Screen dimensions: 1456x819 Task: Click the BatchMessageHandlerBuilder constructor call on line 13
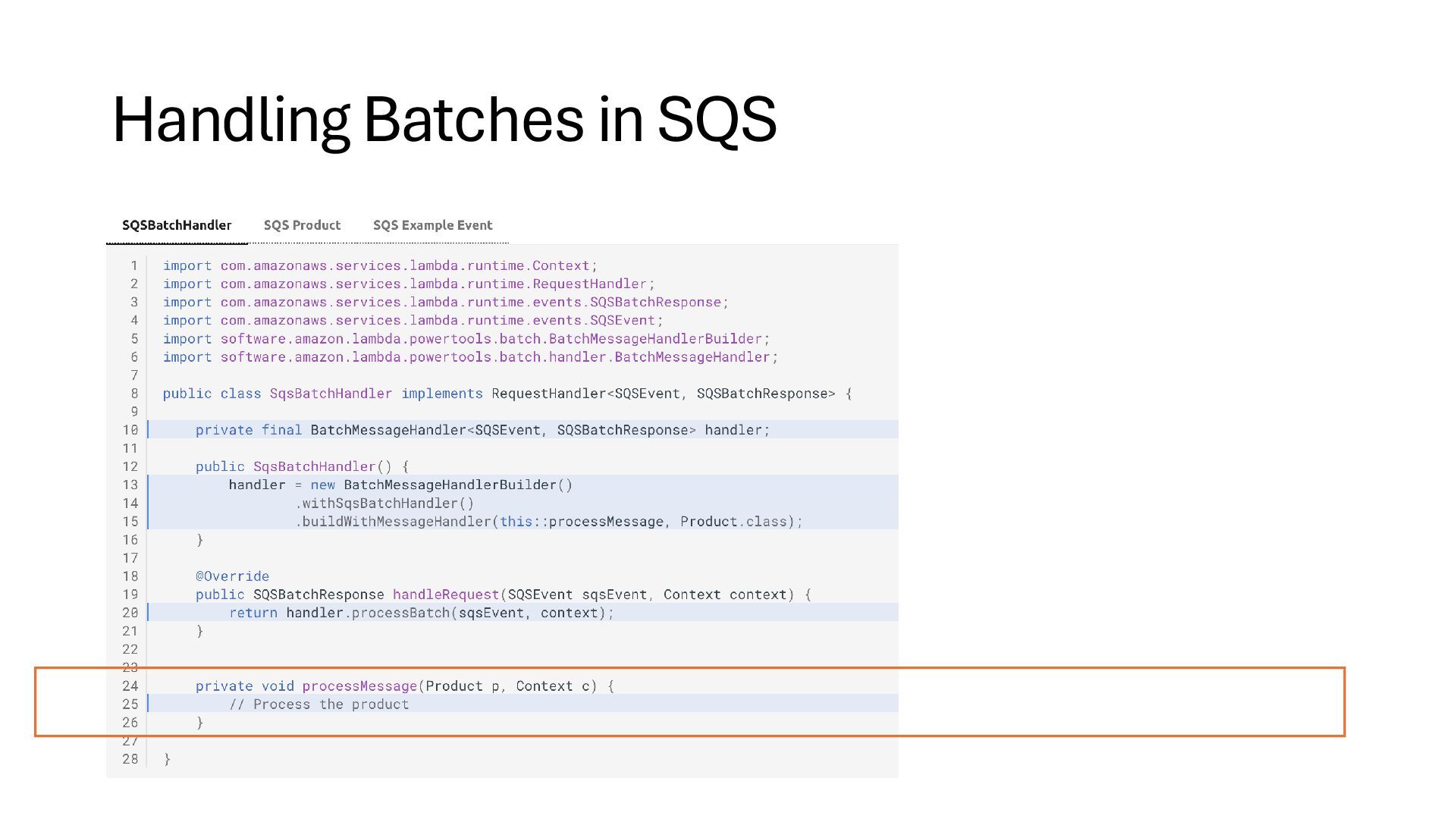(458, 485)
